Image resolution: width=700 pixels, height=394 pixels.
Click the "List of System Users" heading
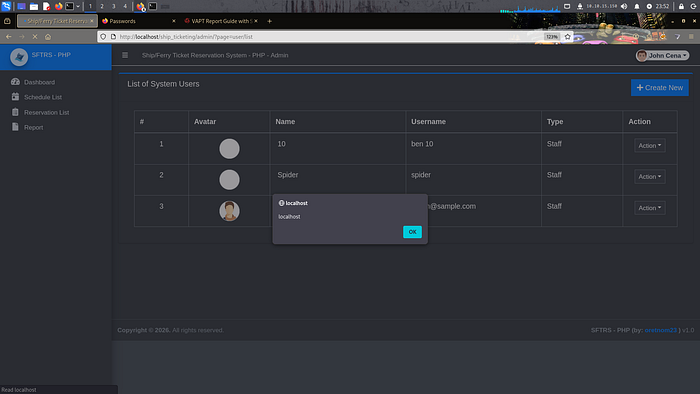163,84
